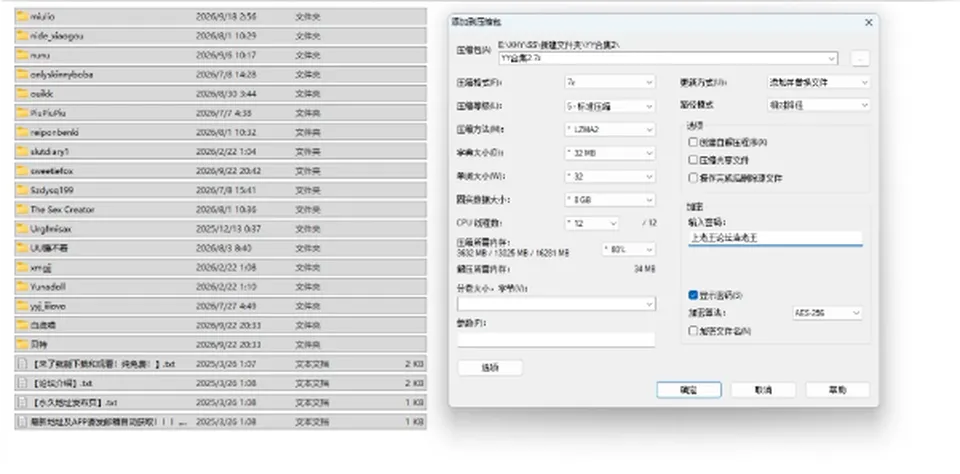
Task: Click the date "2026/7/27 4:49"
Action: pos(226,306)
